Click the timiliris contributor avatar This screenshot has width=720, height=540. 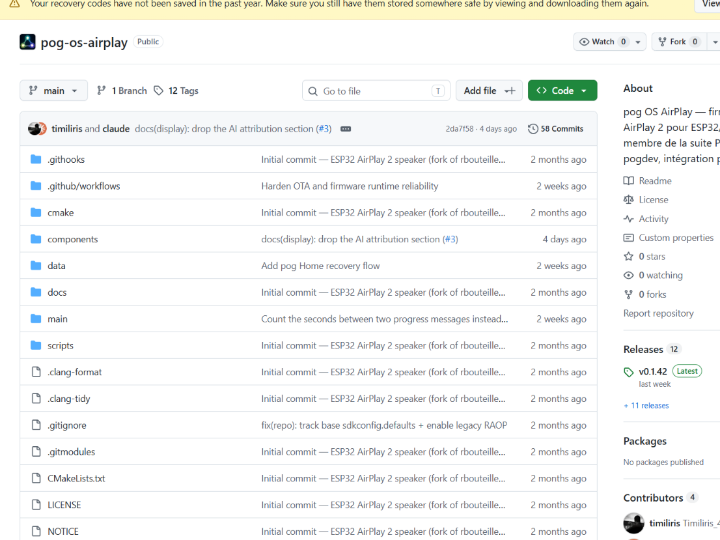click(634, 523)
